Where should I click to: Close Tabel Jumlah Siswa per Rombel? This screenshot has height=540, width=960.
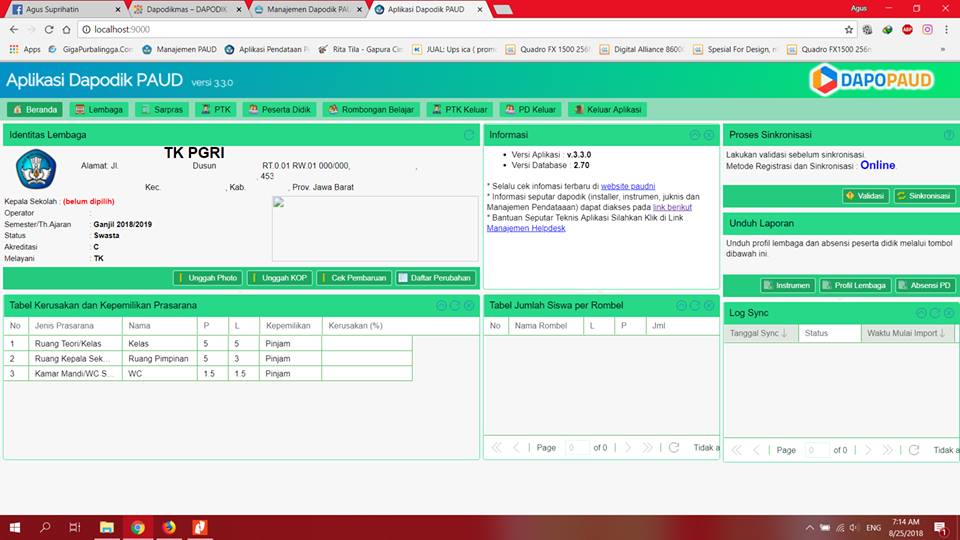(708, 306)
